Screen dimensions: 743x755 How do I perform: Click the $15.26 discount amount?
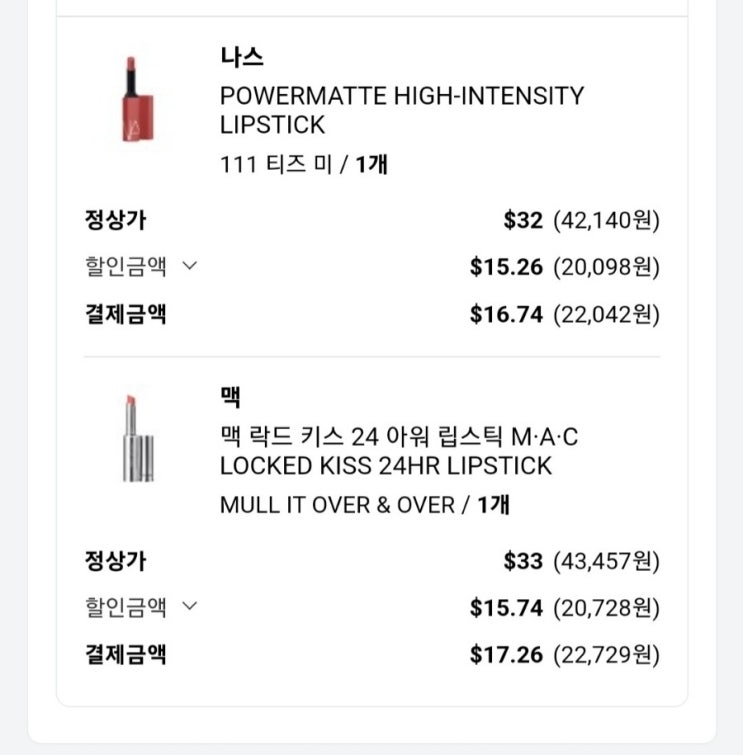(x=506, y=267)
